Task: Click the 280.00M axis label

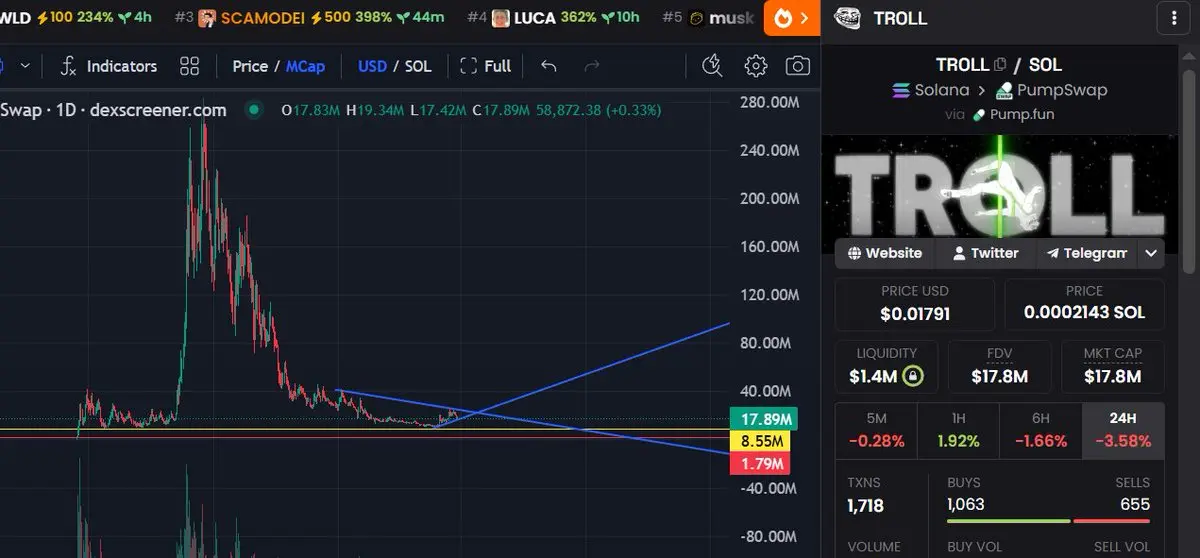Action: click(x=769, y=102)
